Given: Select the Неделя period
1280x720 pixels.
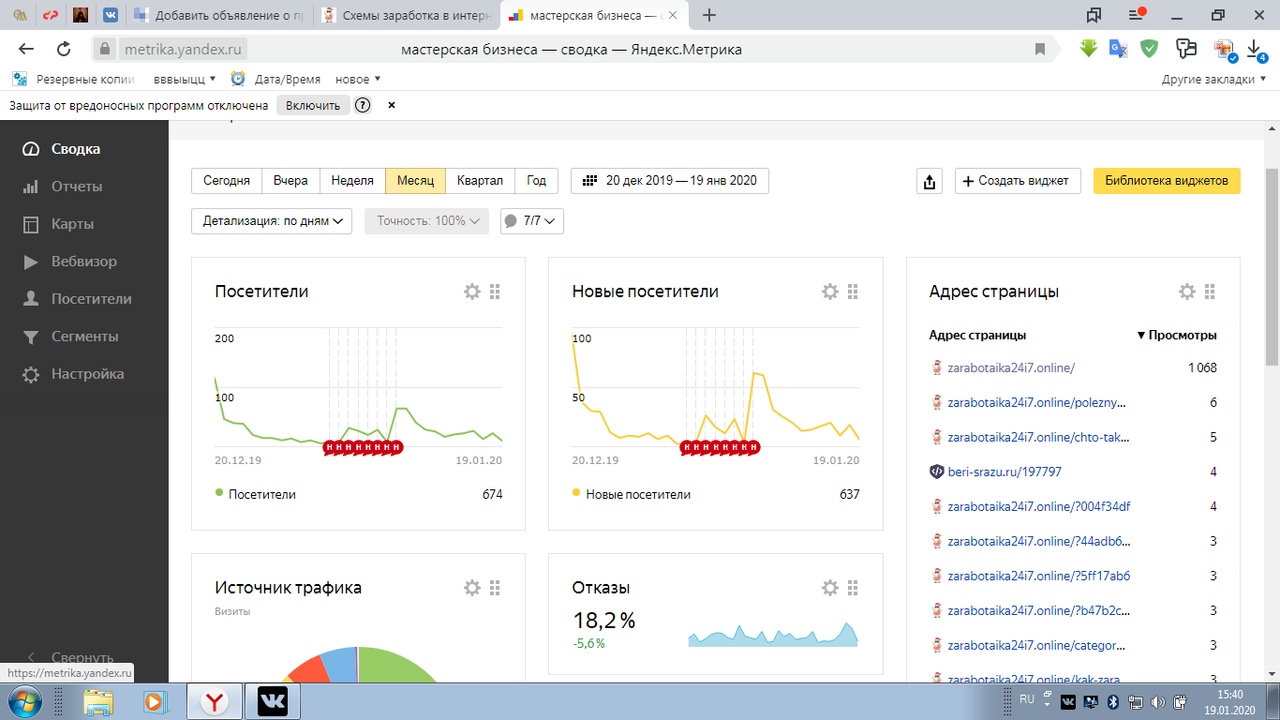Looking at the screenshot, I should 352,181.
